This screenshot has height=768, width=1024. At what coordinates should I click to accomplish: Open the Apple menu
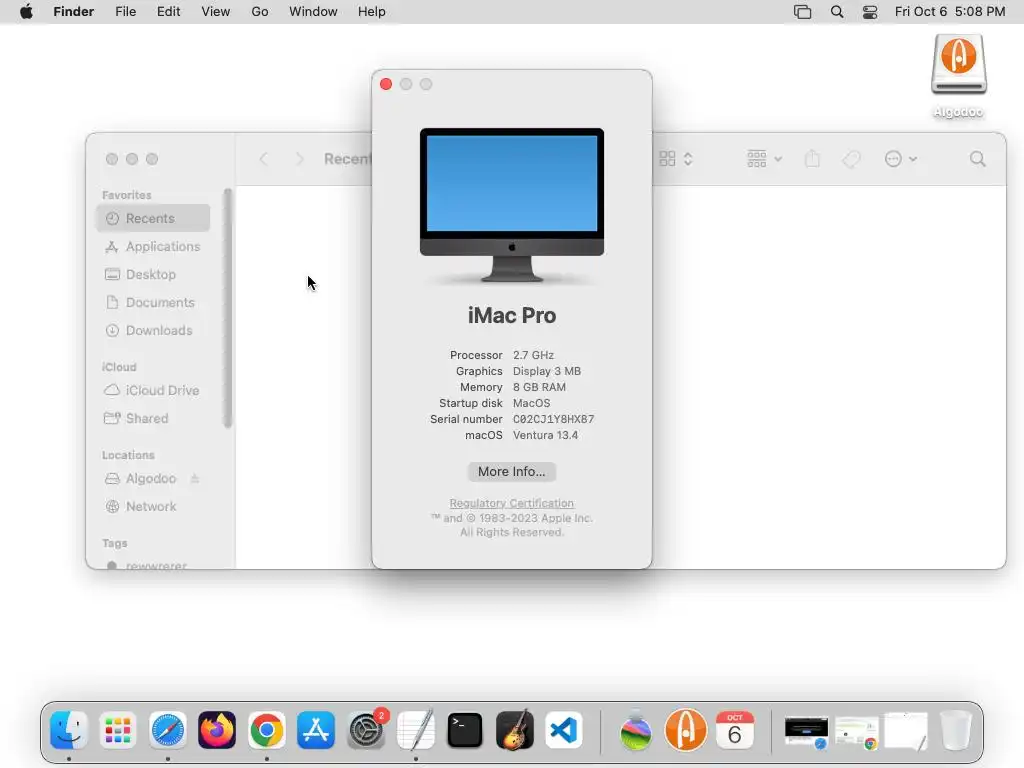tap(26, 12)
